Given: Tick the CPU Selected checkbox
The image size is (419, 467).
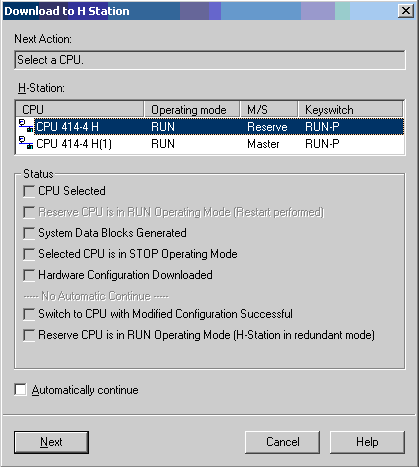Looking at the screenshot, I should pos(29,191).
